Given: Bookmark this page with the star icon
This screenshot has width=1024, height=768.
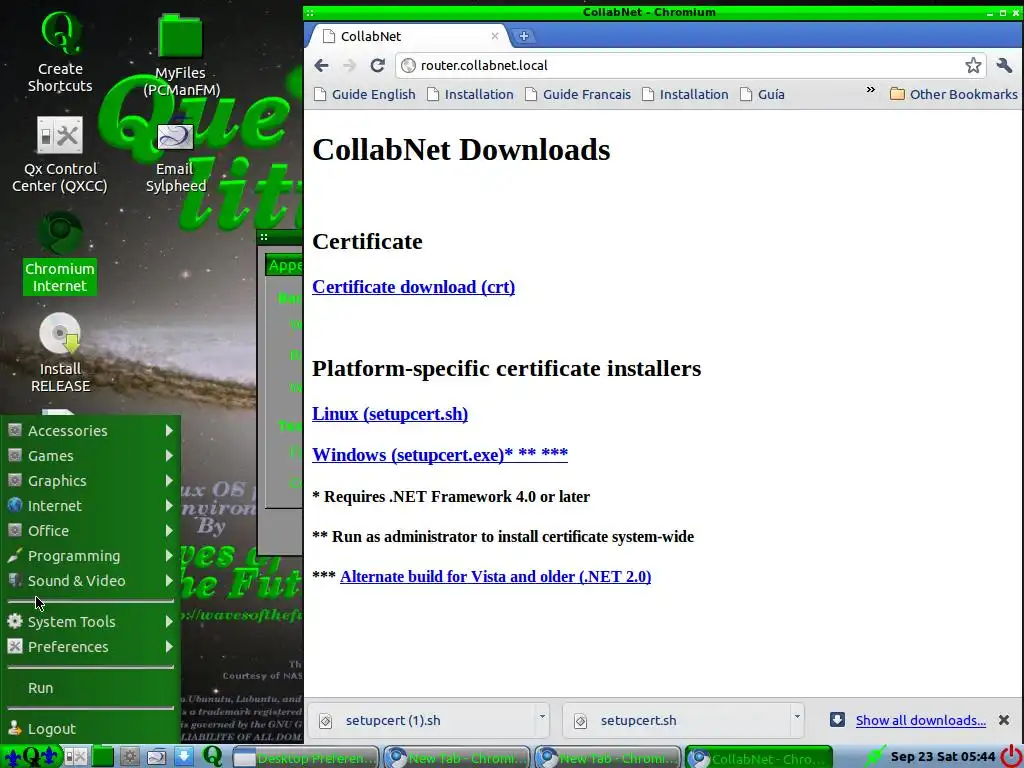Looking at the screenshot, I should [973, 65].
